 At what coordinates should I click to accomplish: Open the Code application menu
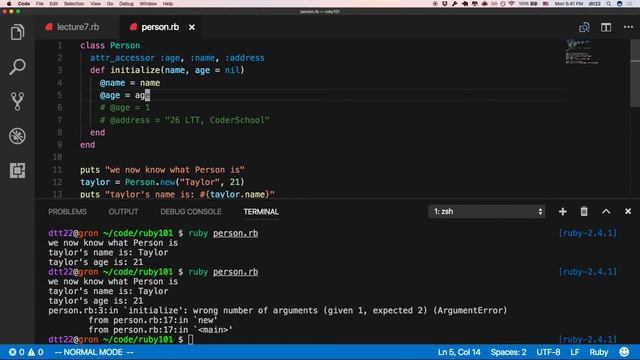[x=24, y=3]
